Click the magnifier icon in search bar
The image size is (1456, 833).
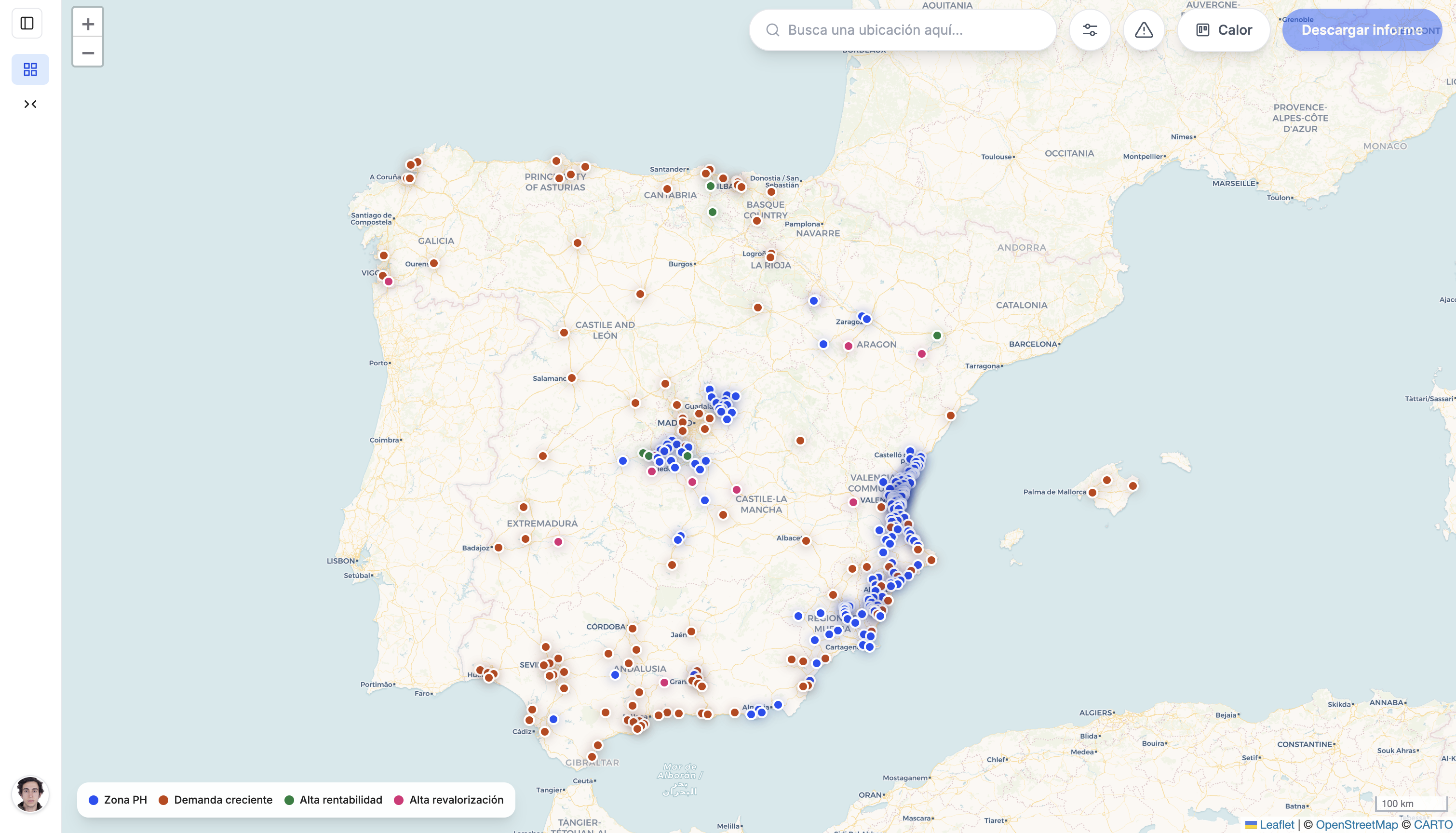[x=772, y=30]
